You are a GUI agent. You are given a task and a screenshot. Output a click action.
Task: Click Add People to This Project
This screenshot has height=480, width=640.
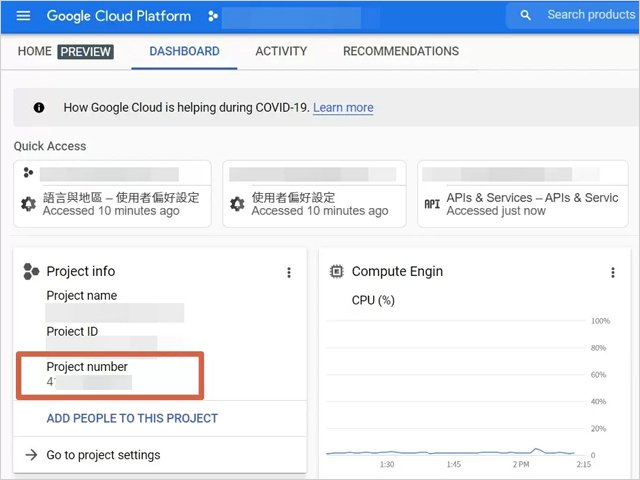point(132,418)
